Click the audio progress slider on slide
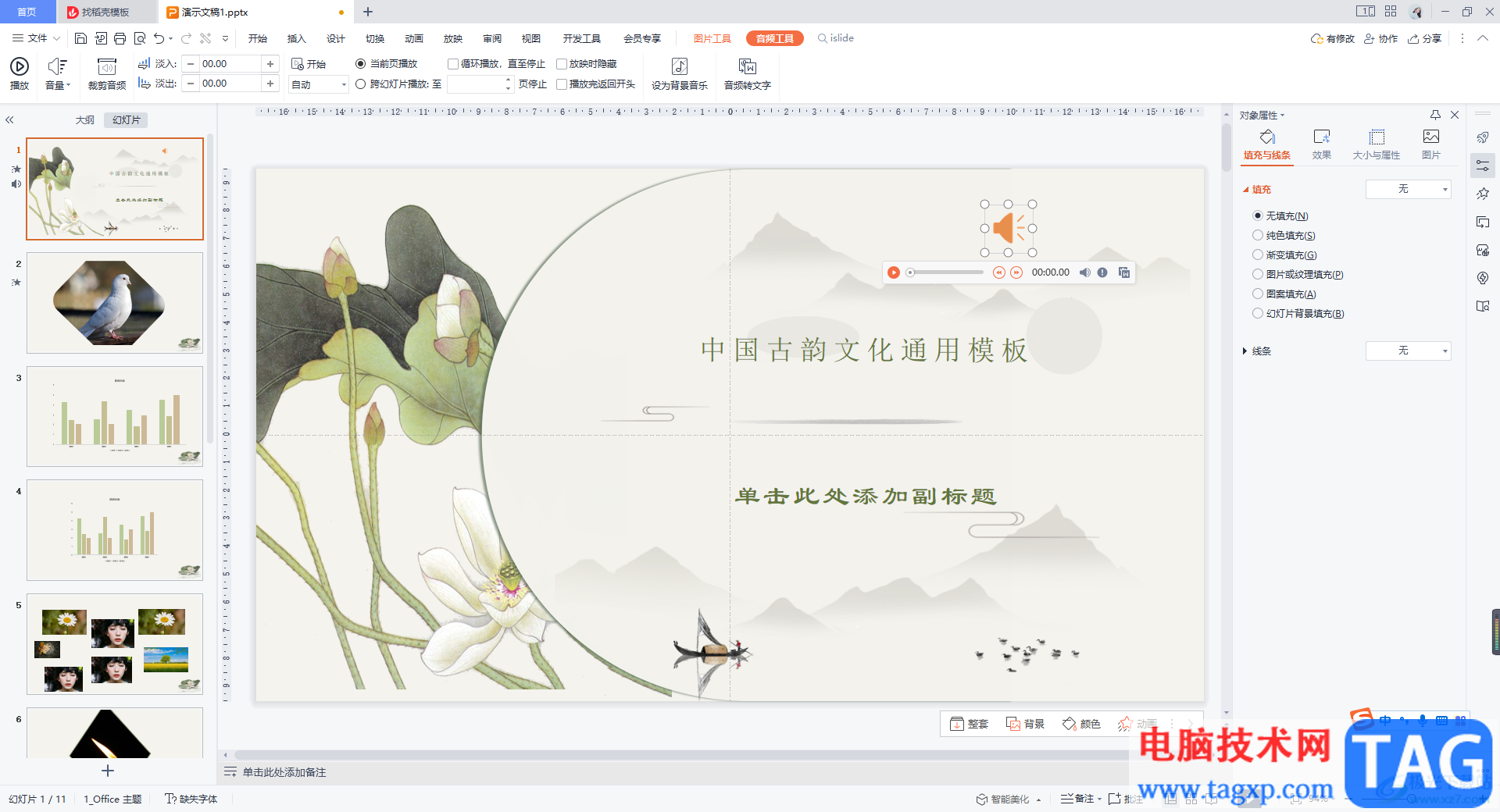The height and width of the screenshot is (812, 1500). click(x=946, y=272)
